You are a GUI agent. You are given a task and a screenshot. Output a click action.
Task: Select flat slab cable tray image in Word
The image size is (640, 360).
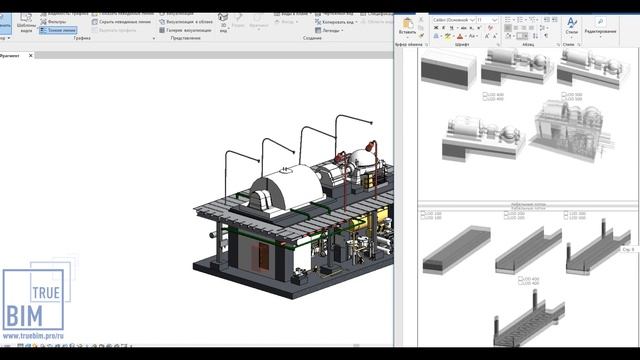point(456,250)
